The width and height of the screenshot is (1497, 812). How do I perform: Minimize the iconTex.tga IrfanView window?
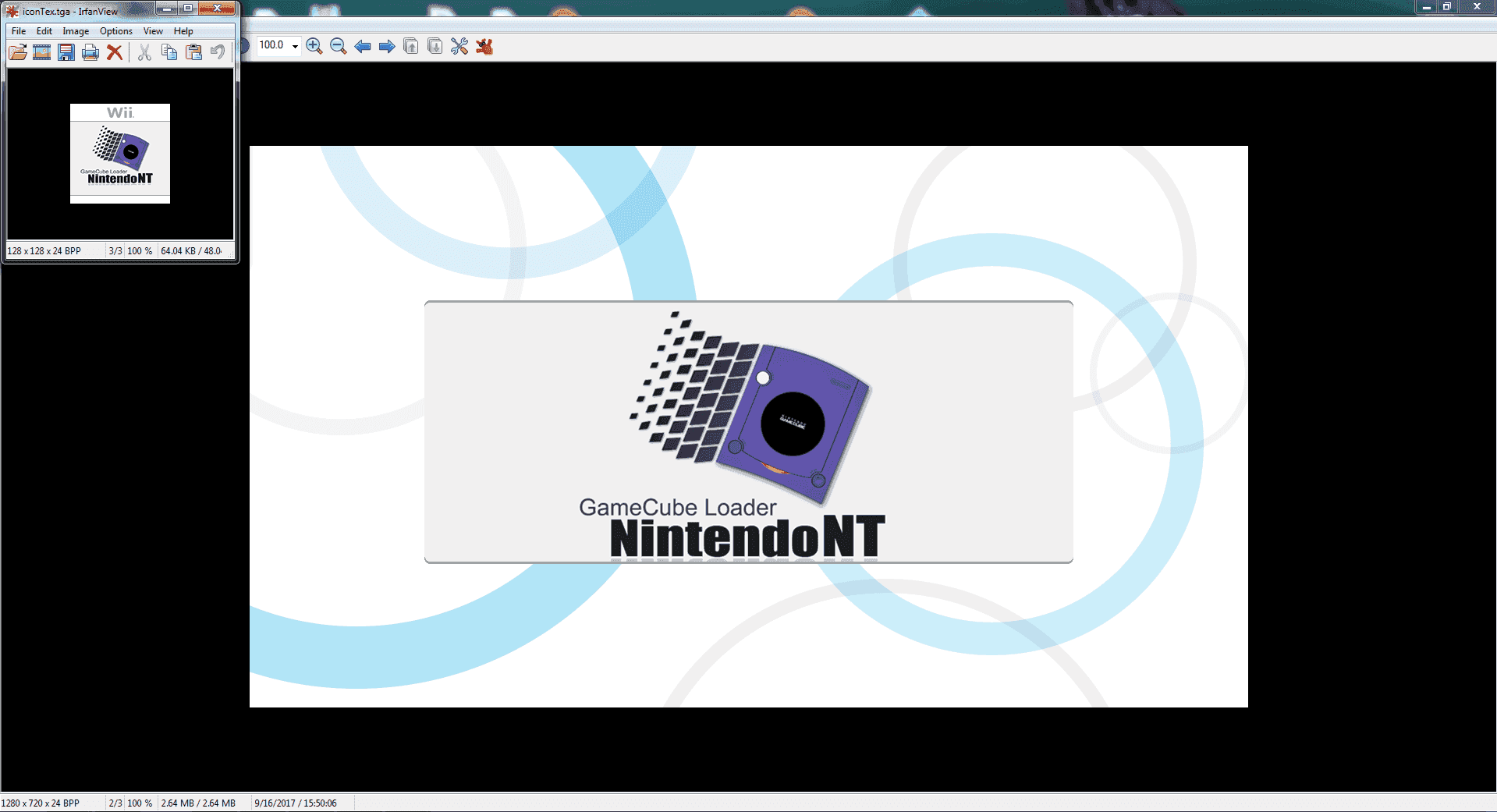(x=166, y=9)
